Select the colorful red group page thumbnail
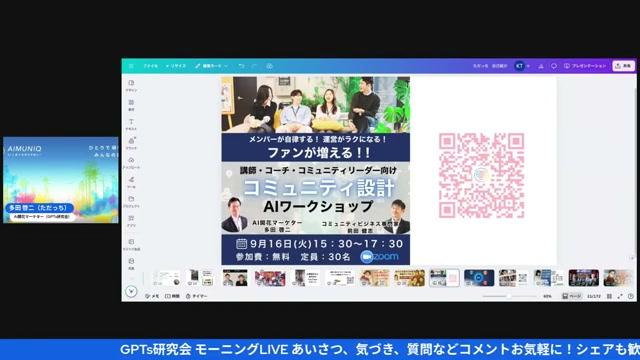This screenshot has height=360, width=640. pyautogui.click(x=270, y=278)
